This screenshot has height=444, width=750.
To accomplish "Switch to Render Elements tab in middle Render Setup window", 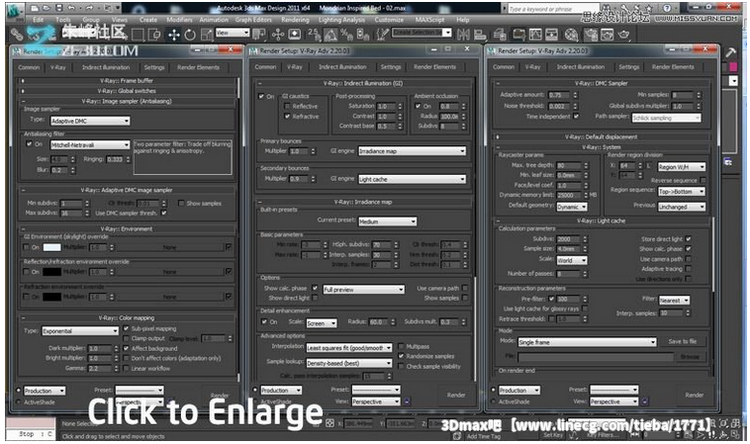I will 435,67.
